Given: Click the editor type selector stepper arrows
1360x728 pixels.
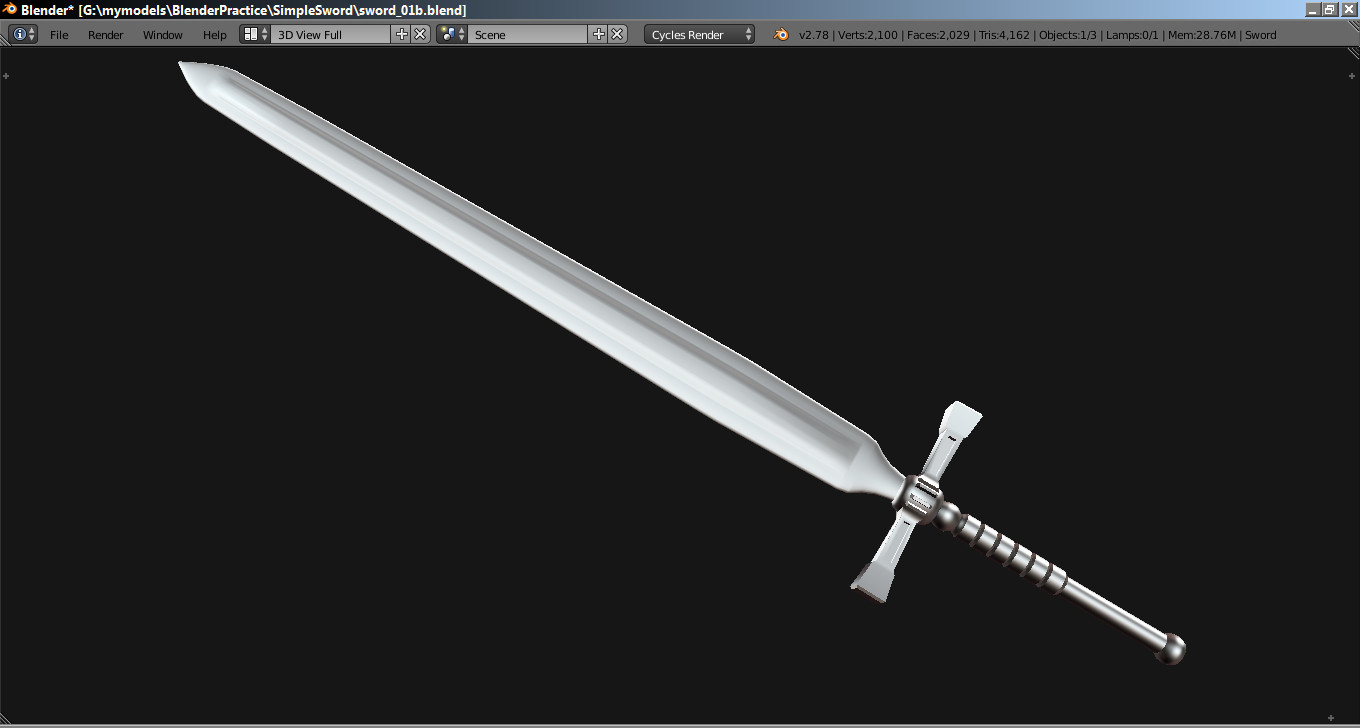Looking at the screenshot, I should click(x=31, y=34).
